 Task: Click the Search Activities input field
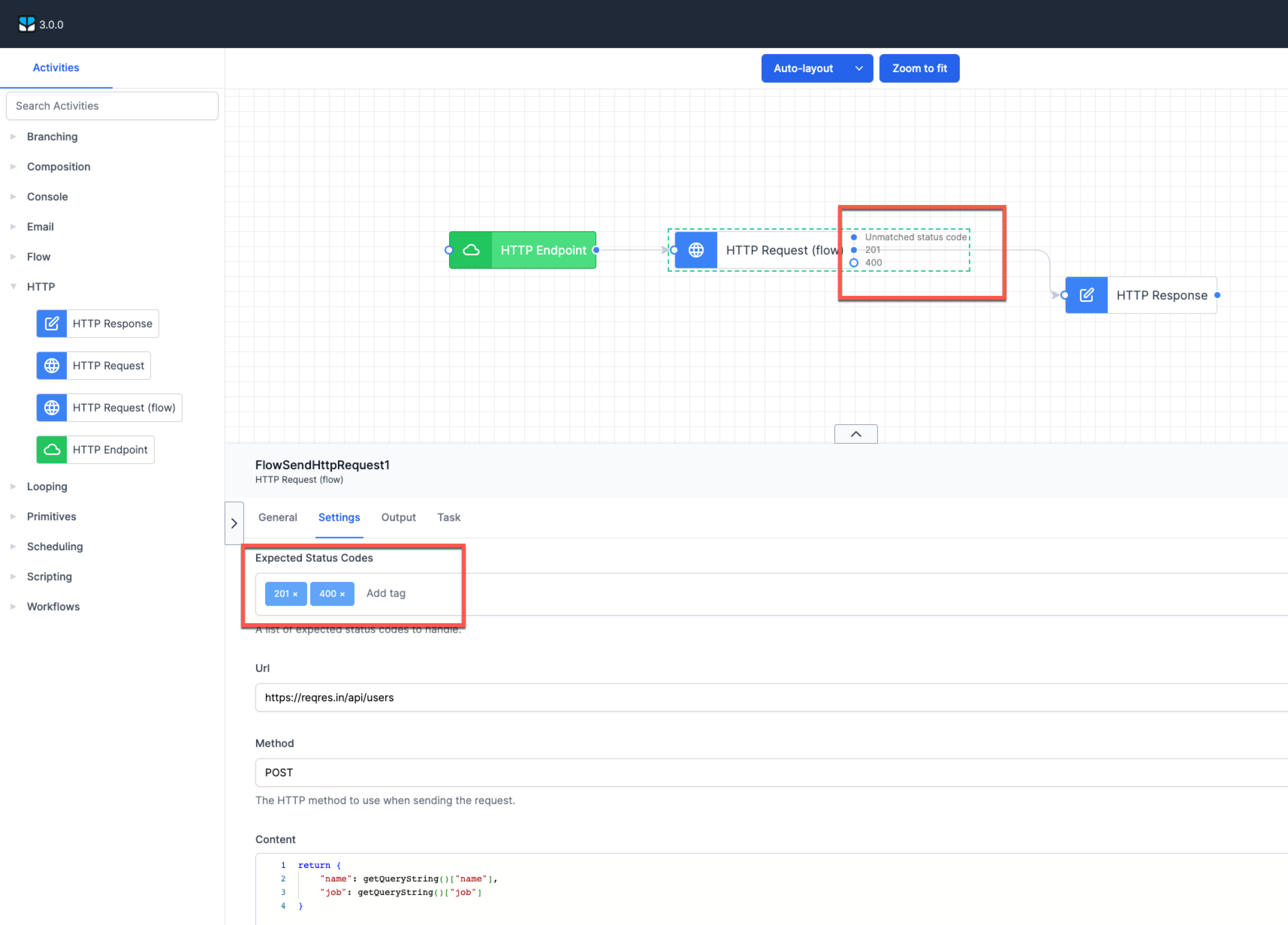pos(112,105)
